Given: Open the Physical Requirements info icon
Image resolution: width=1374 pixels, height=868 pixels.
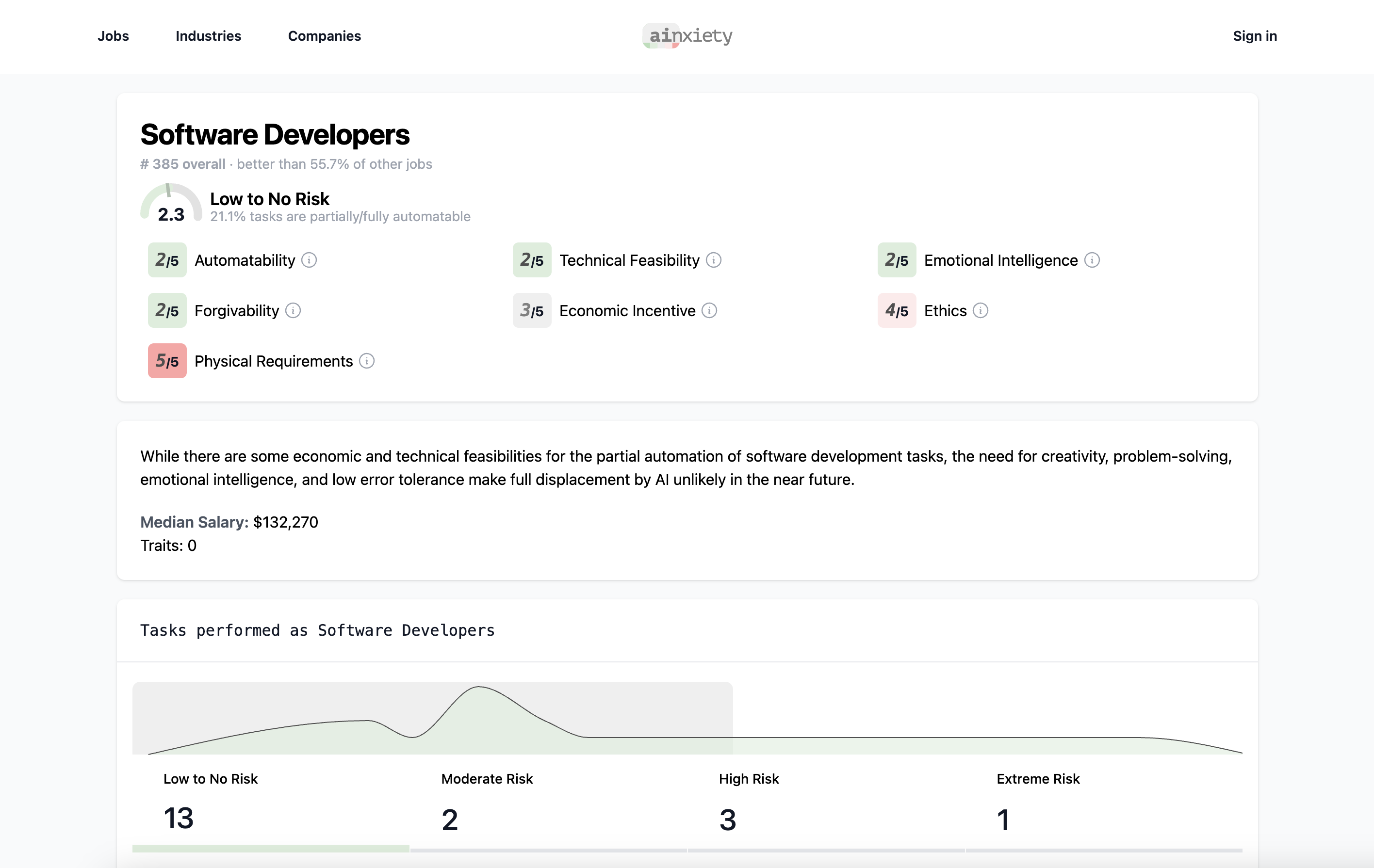Looking at the screenshot, I should pos(367,361).
